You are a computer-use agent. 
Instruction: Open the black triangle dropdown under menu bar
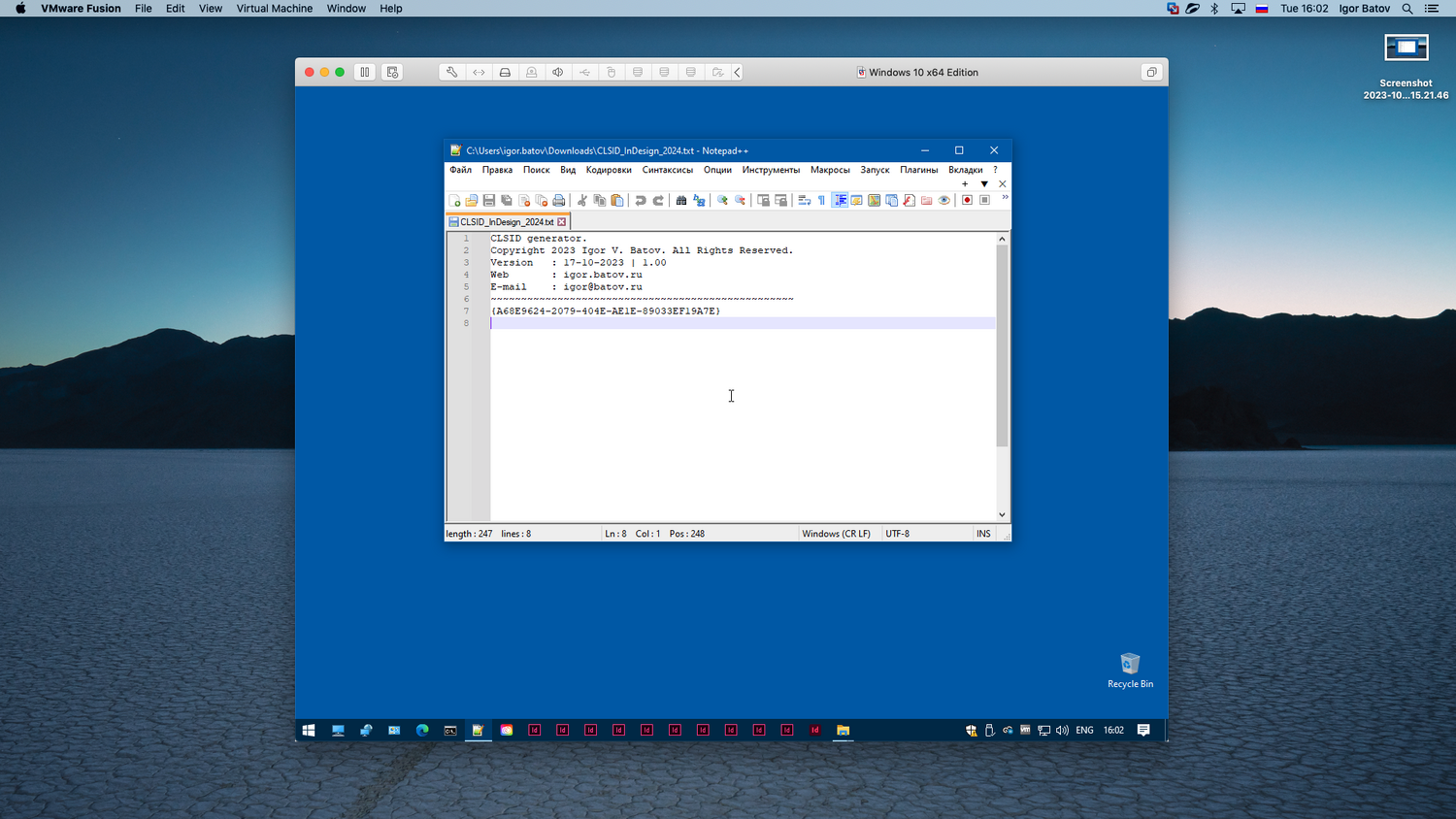984,183
